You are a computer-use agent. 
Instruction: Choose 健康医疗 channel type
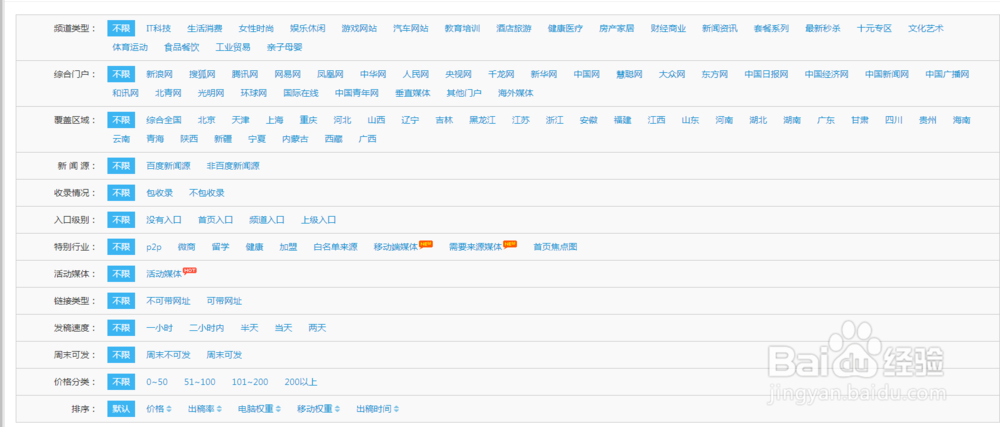[565, 29]
